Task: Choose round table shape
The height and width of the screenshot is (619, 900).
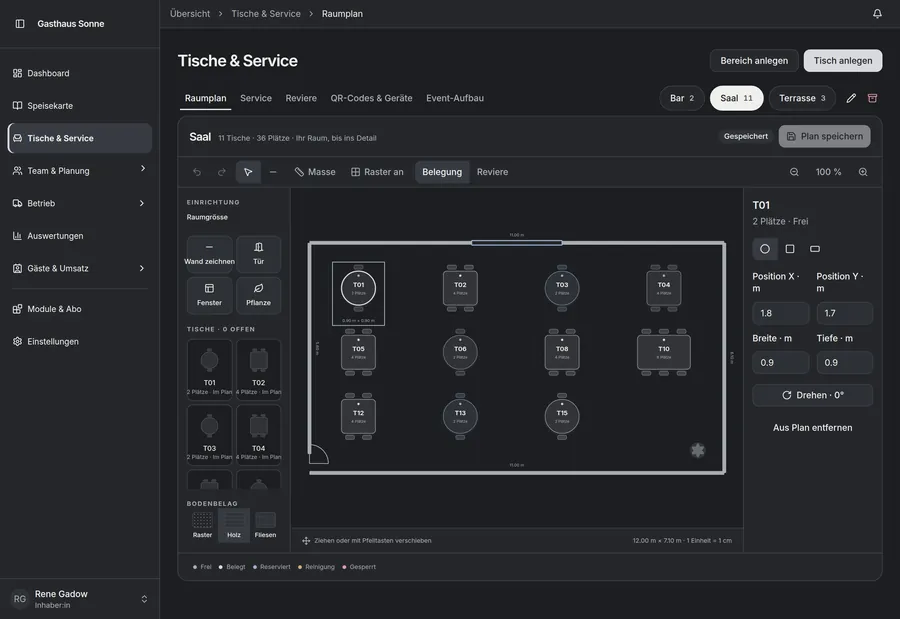Action: pos(765,249)
